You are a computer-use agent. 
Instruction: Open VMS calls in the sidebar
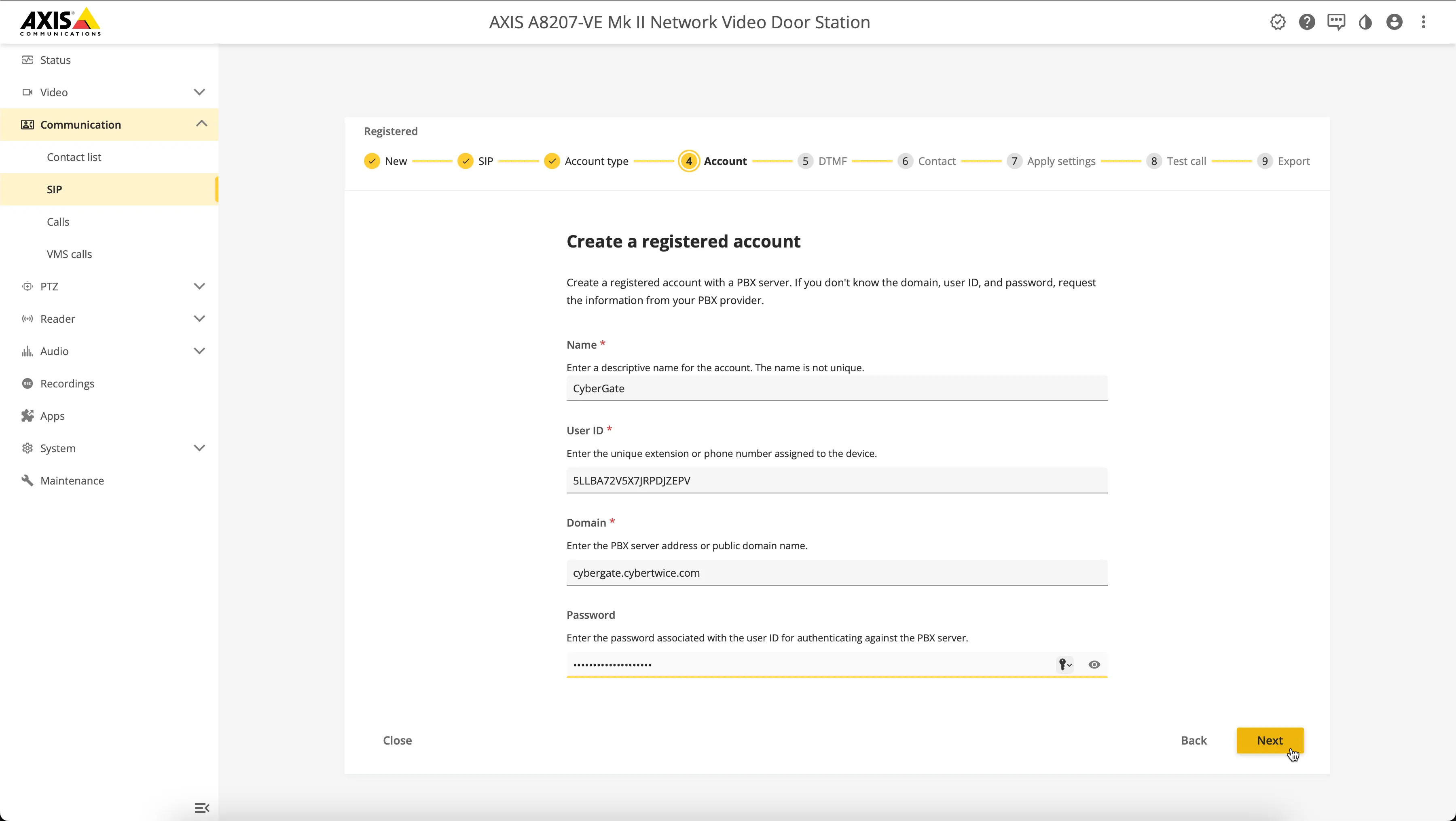109,254
